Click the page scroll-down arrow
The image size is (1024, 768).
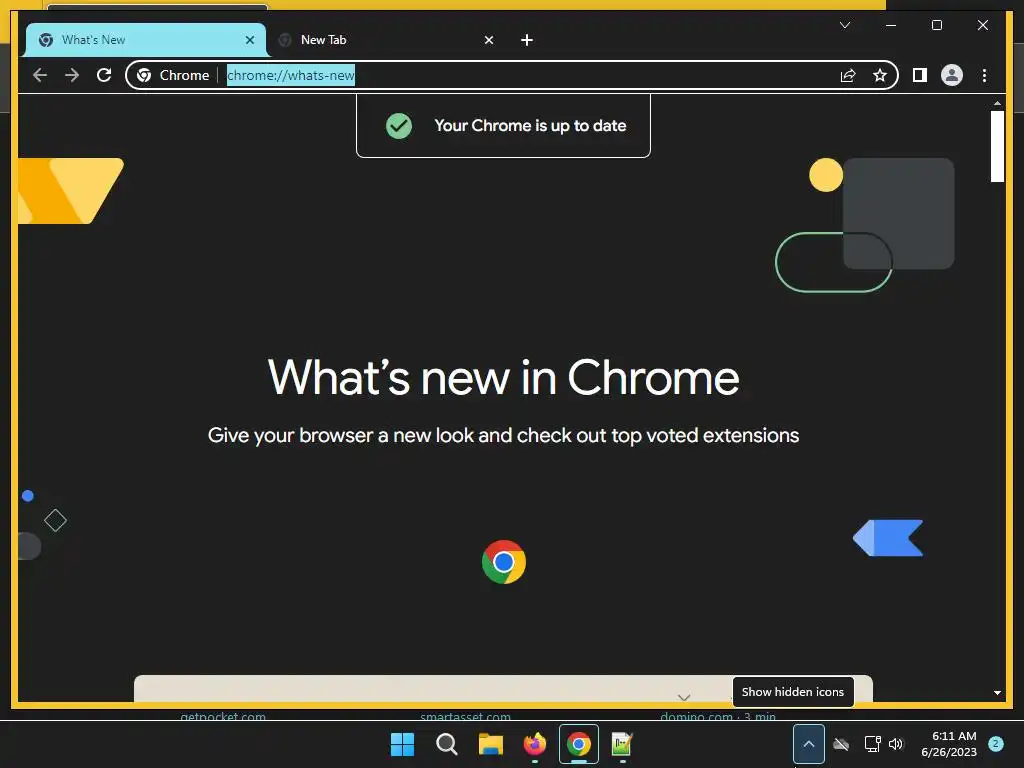(x=997, y=693)
